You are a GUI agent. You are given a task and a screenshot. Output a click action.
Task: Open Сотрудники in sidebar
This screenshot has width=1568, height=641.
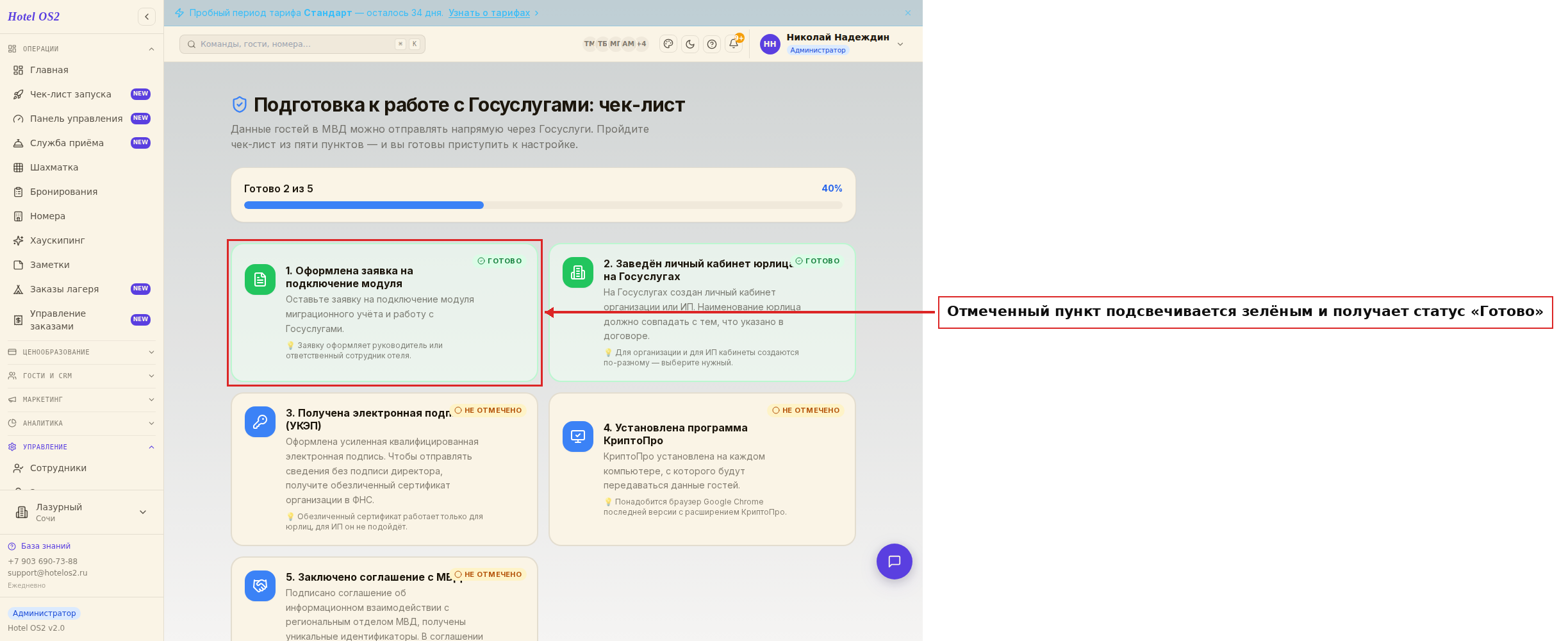coord(81,468)
